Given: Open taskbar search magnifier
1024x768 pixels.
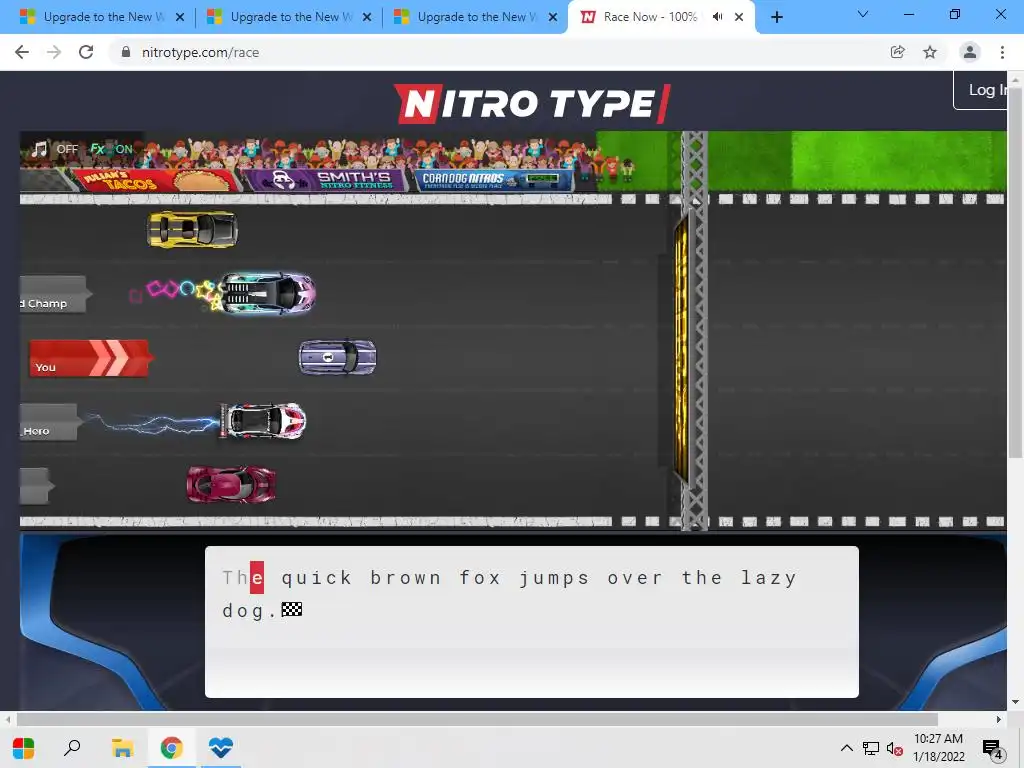Looking at the screenshot, I should pos(72,748).
